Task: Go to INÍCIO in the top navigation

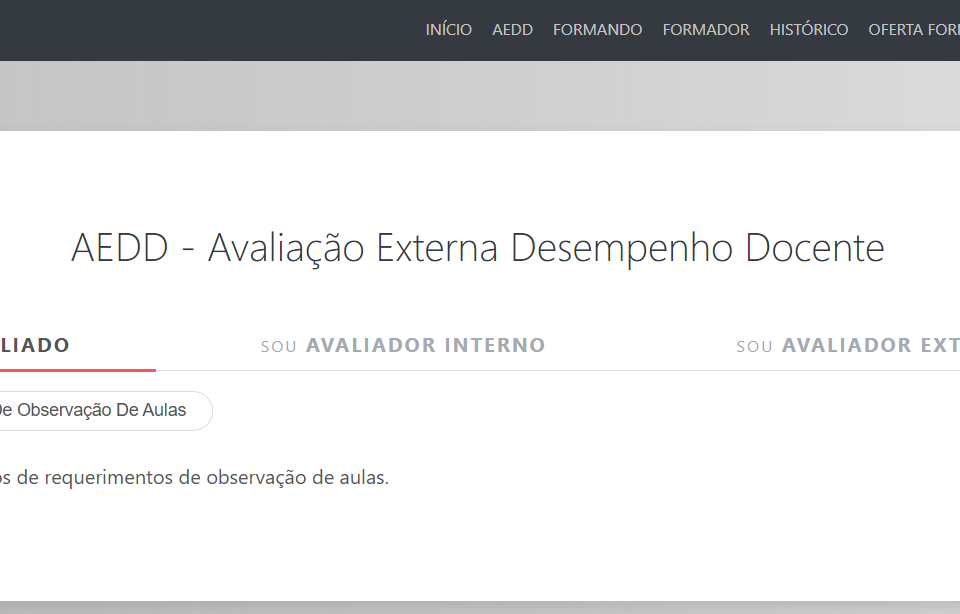Action: (x=448, y=30)
